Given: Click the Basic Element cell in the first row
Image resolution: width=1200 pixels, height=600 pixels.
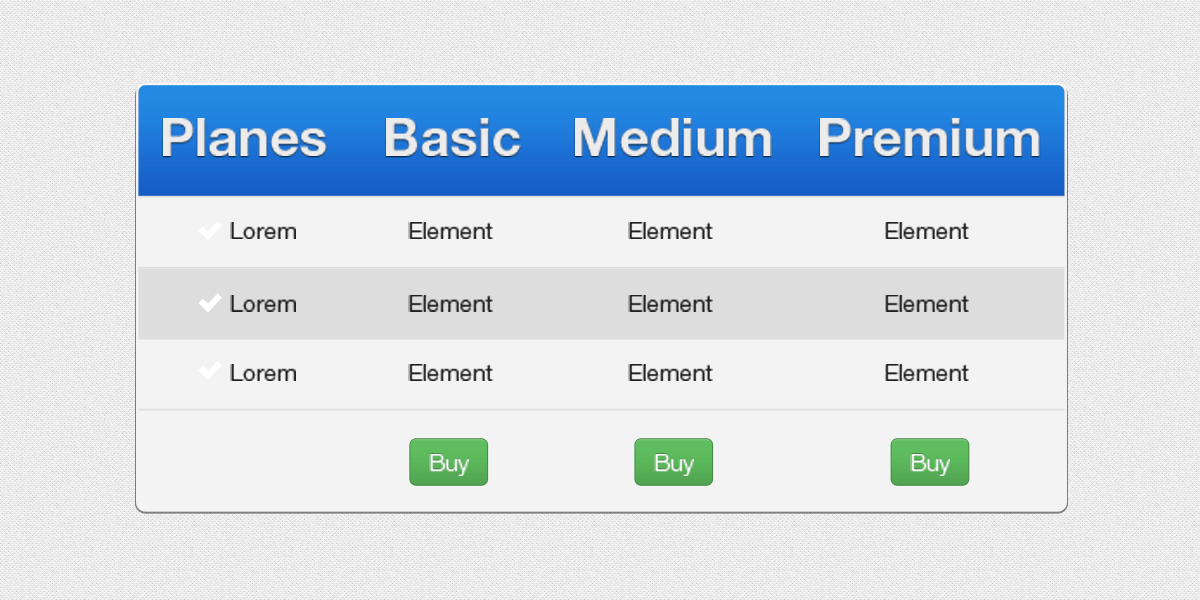Looking at the screenshot, I should (x=450, y=232).
